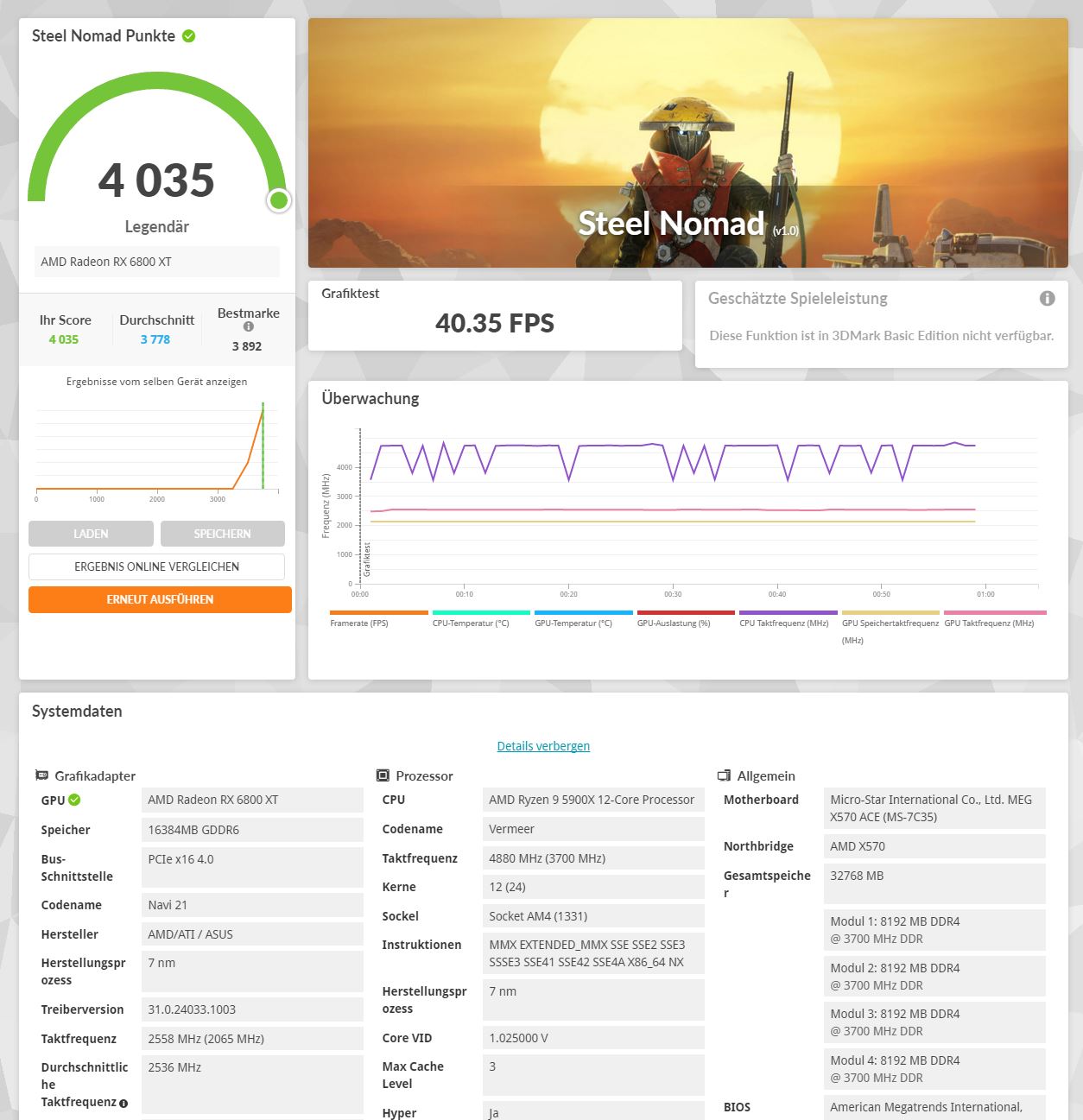This screenshot has width=1083, height=1120.
Task: Click the 2536 MHz average clock value
Action: pyautogui.click(x=252, y=1084)
